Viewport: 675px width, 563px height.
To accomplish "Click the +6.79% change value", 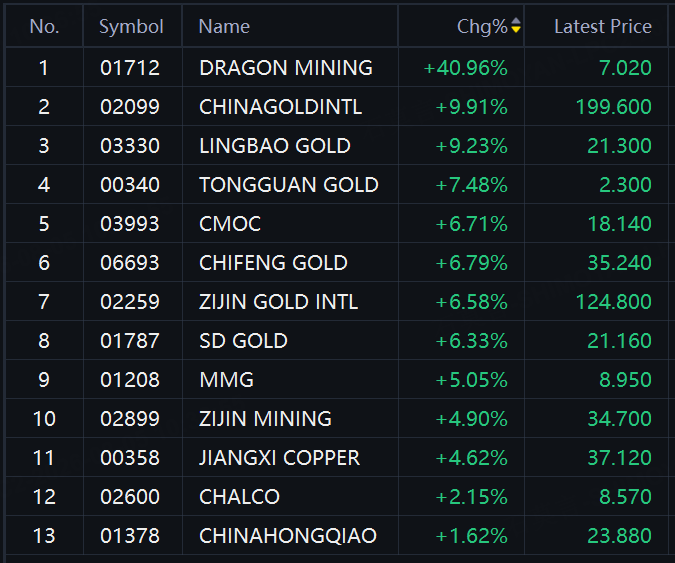I will 471,263.
